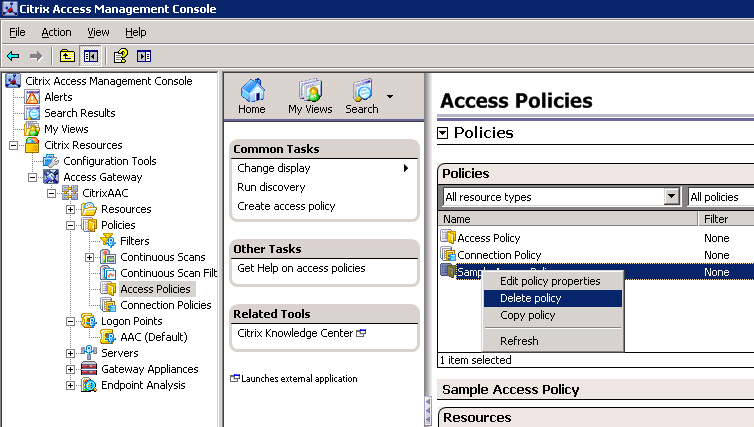Sort list by the Name column header

click(567, 219)
